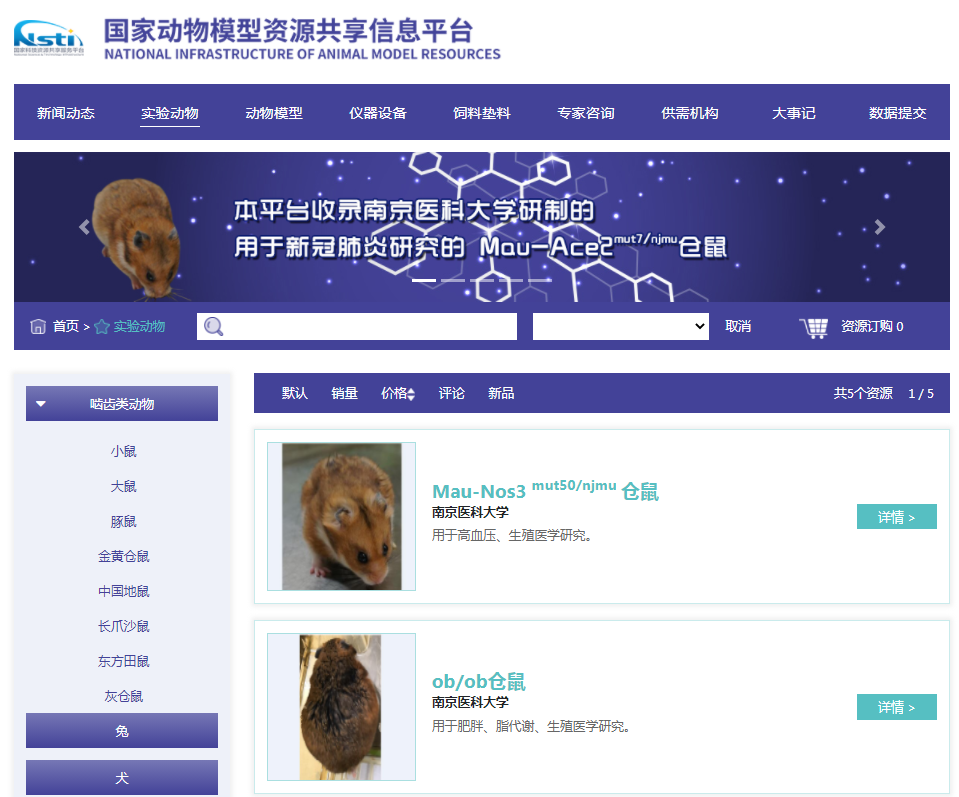The image size is (959, 797).
Task: Click the 首页 breadcrumb link
Action: [66, 327]
